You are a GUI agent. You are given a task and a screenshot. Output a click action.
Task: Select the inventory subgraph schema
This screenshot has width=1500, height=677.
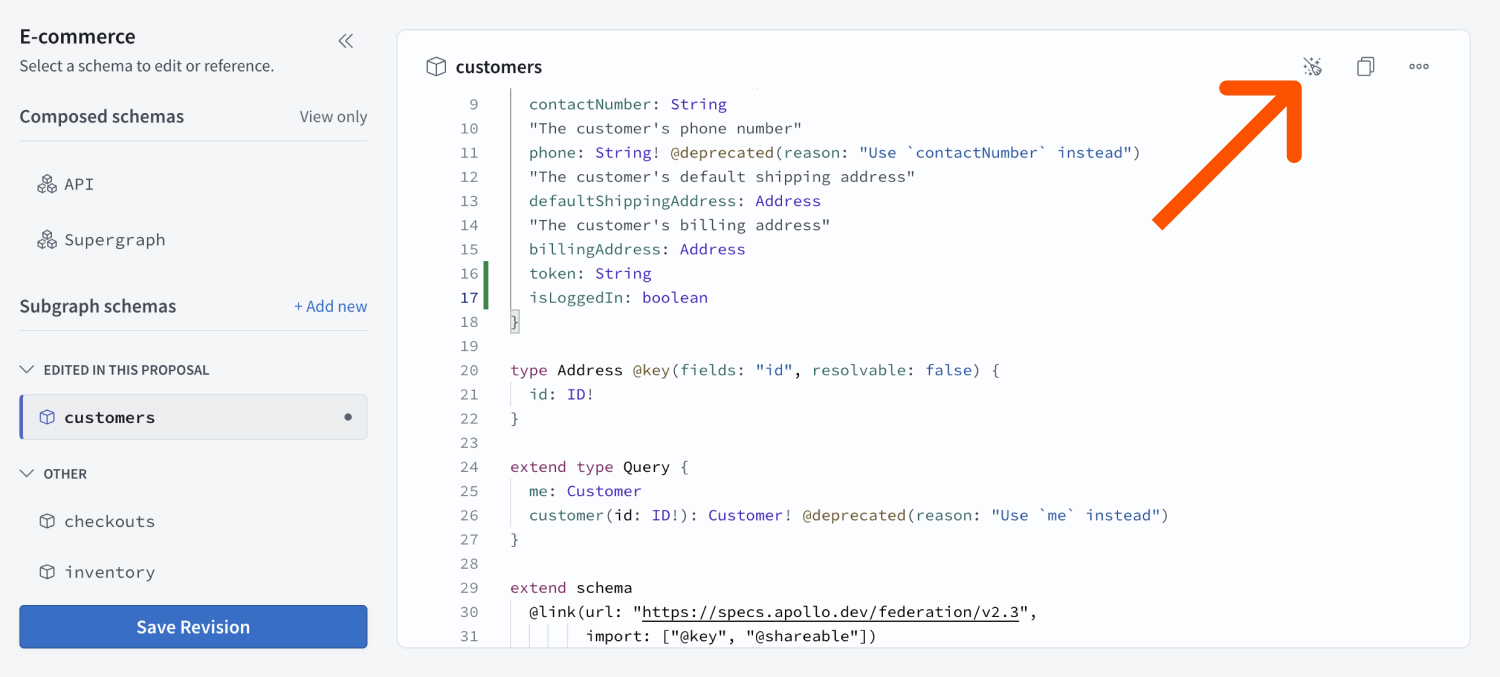[x=108, y=571]
